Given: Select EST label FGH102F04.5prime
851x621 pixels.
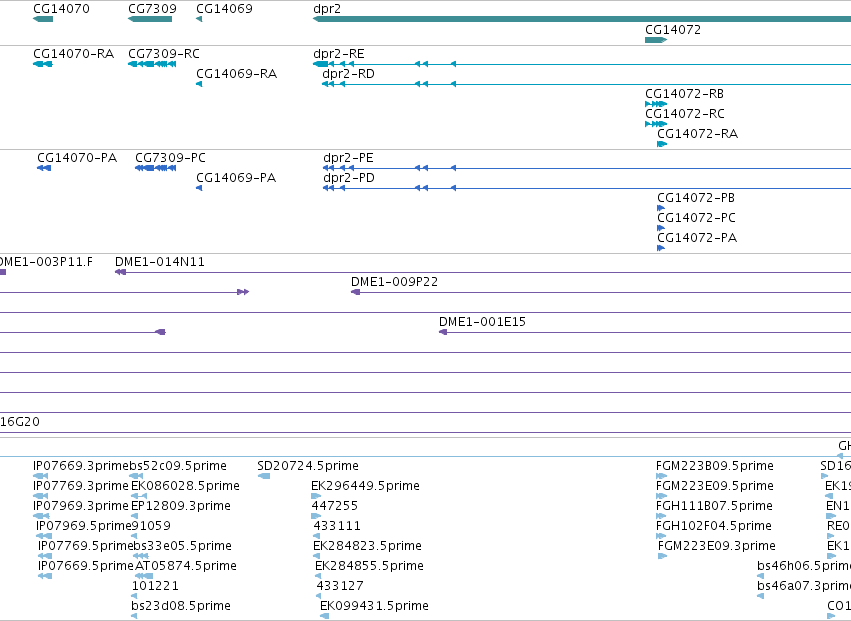Looking at the screenshot, I should [714, 526].
